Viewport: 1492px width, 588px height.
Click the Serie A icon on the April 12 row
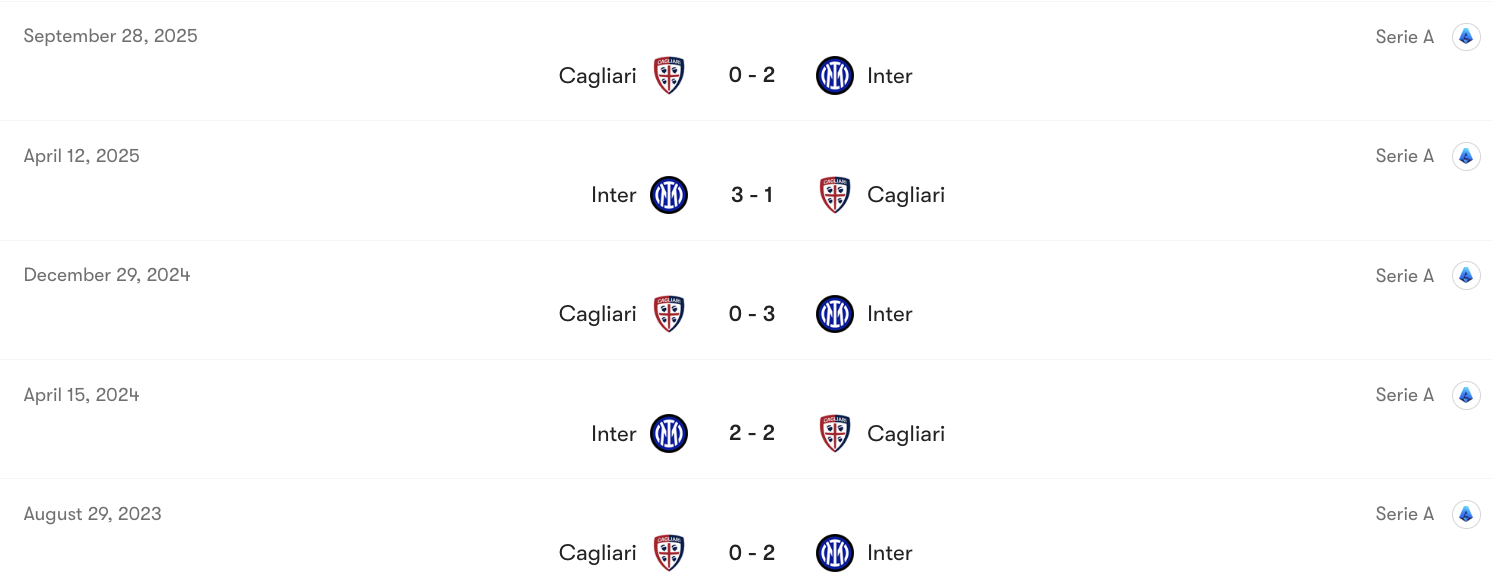[1466, 155]
